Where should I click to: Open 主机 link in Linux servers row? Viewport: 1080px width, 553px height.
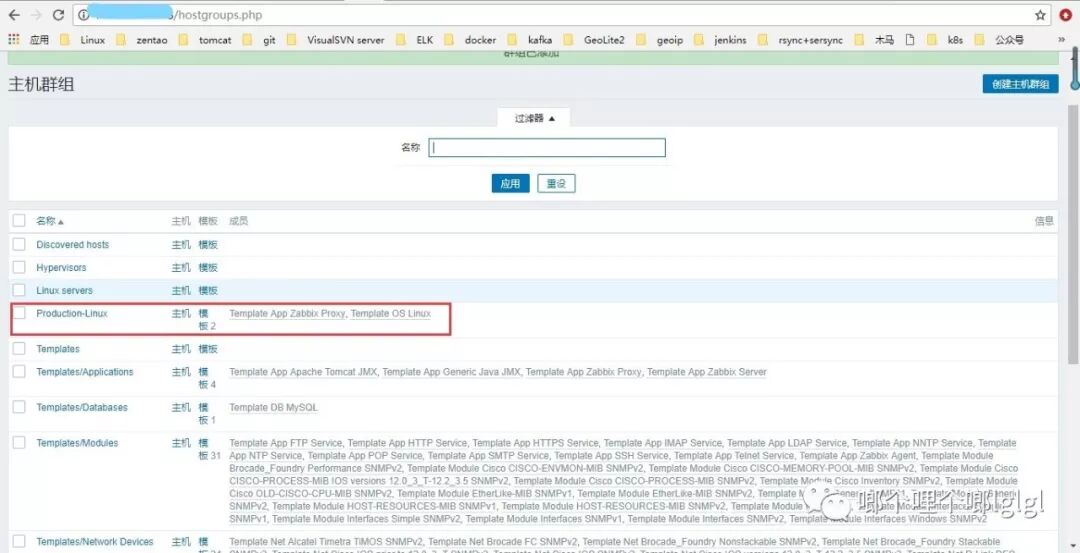click(181, 291)
